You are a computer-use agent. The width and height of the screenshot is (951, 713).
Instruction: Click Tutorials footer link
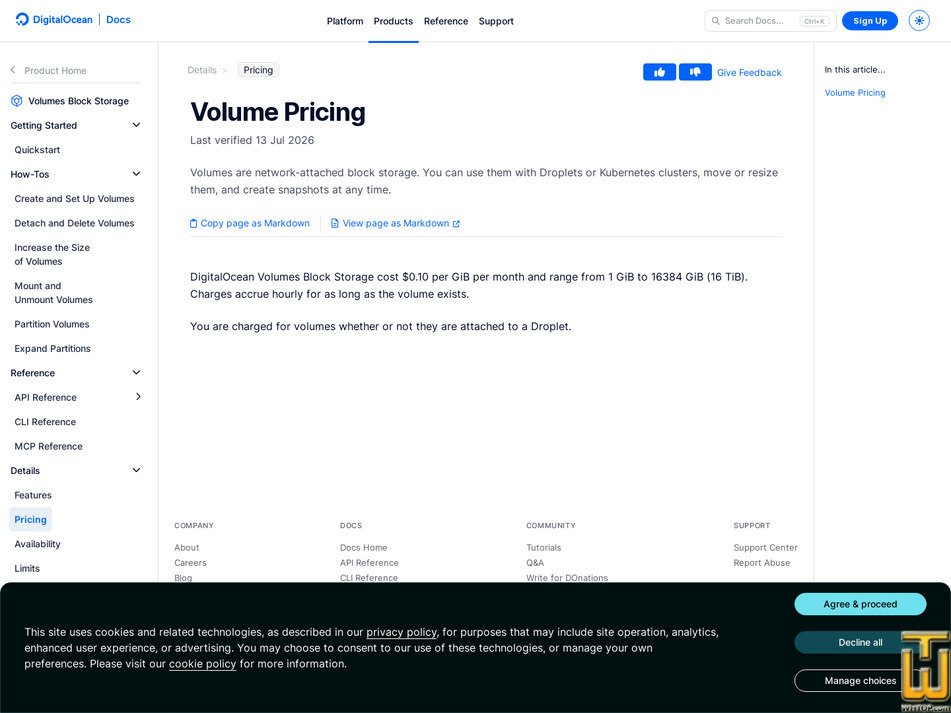click(x=543, y=547)
